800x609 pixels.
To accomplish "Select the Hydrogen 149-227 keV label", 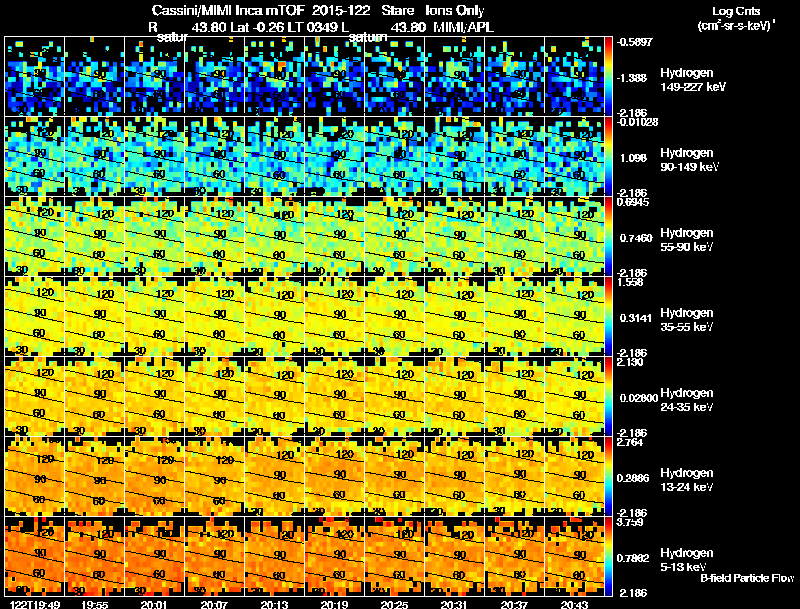I will click(x=692, y=80).
